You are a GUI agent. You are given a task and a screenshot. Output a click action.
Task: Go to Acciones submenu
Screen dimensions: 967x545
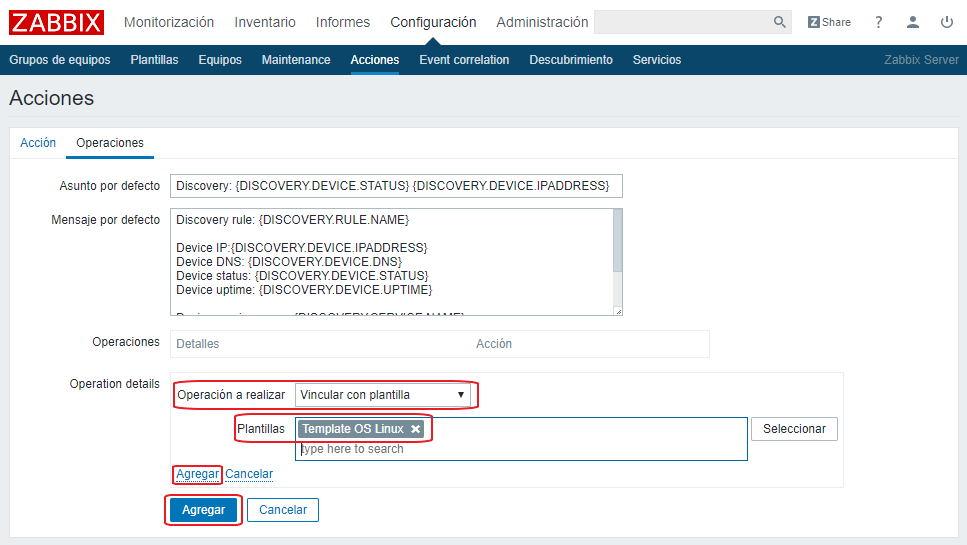(x=375, y=60)
